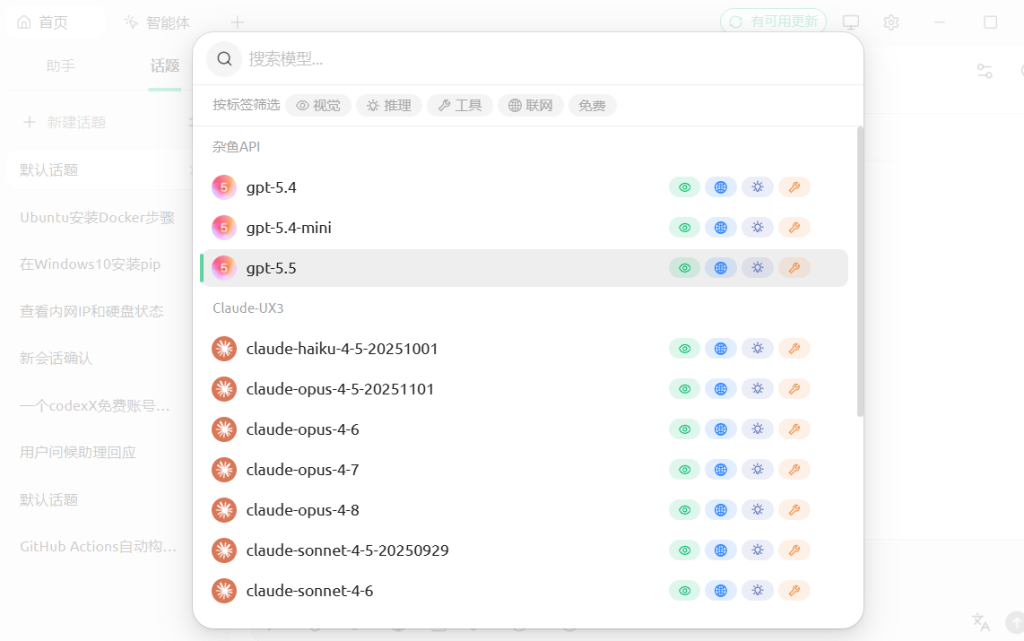Click the wrench icon for claude-opus-4-5-20251101
This screenshot has width=1024, height=641.
coord(794,389)
